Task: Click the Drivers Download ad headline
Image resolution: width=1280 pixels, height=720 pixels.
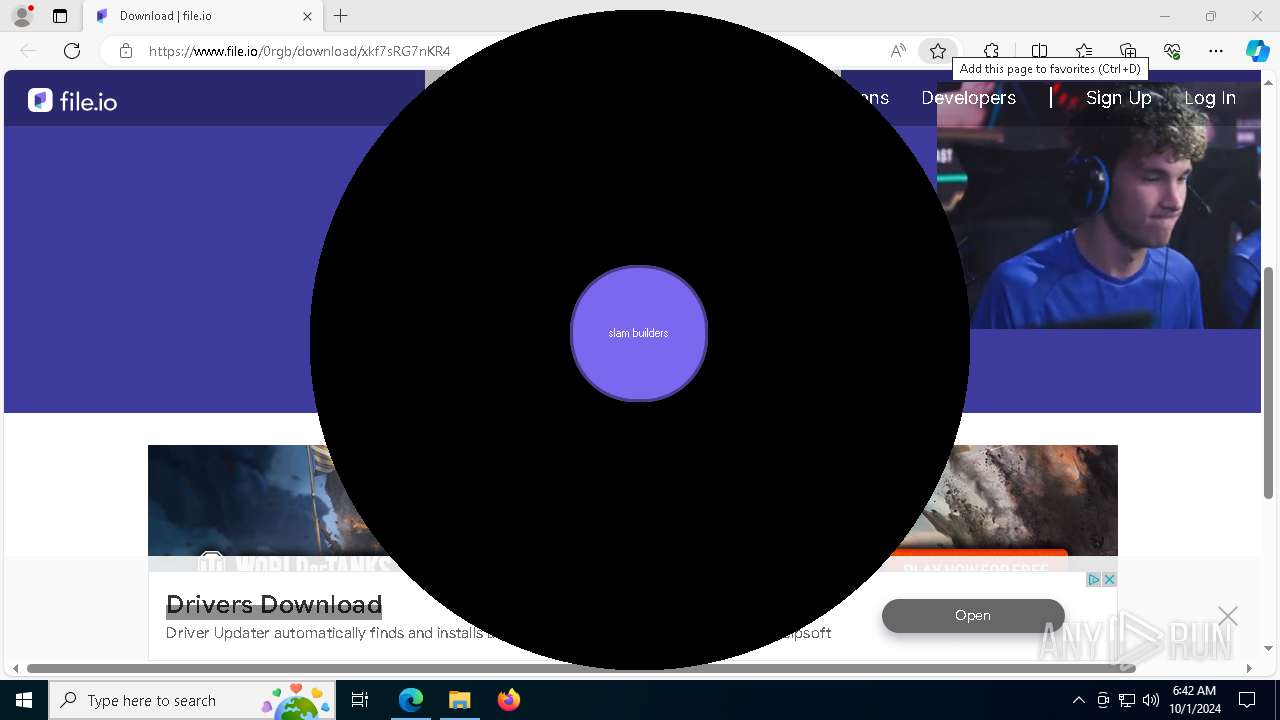Action: point(274,604)
